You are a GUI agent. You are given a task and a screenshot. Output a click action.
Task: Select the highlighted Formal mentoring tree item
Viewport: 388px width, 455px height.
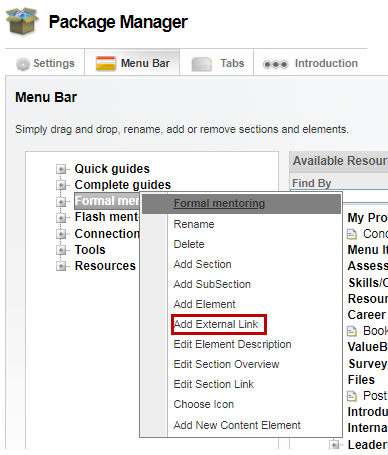point(107,201)
